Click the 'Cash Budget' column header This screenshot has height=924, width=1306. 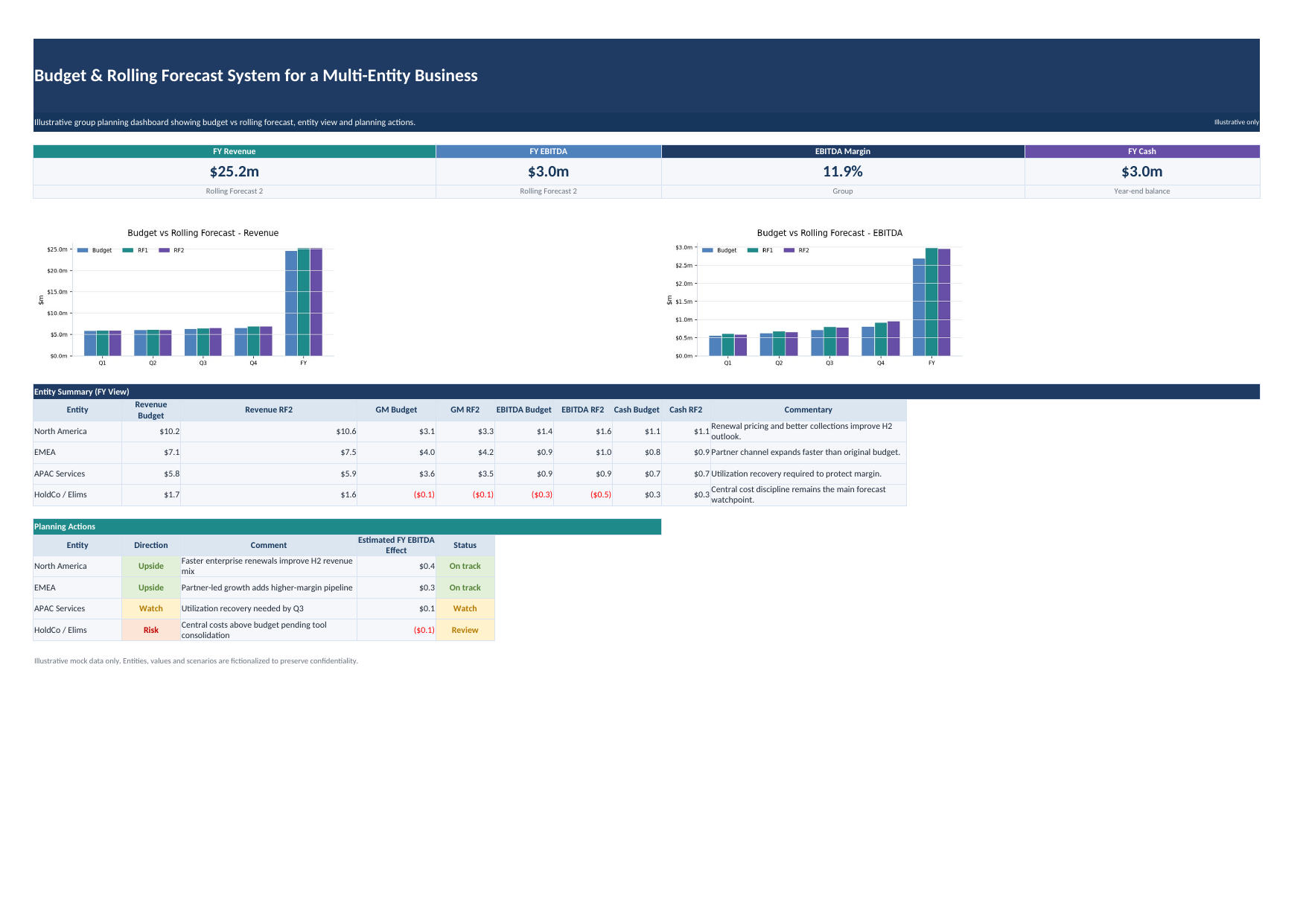click(x=637, y=410)
